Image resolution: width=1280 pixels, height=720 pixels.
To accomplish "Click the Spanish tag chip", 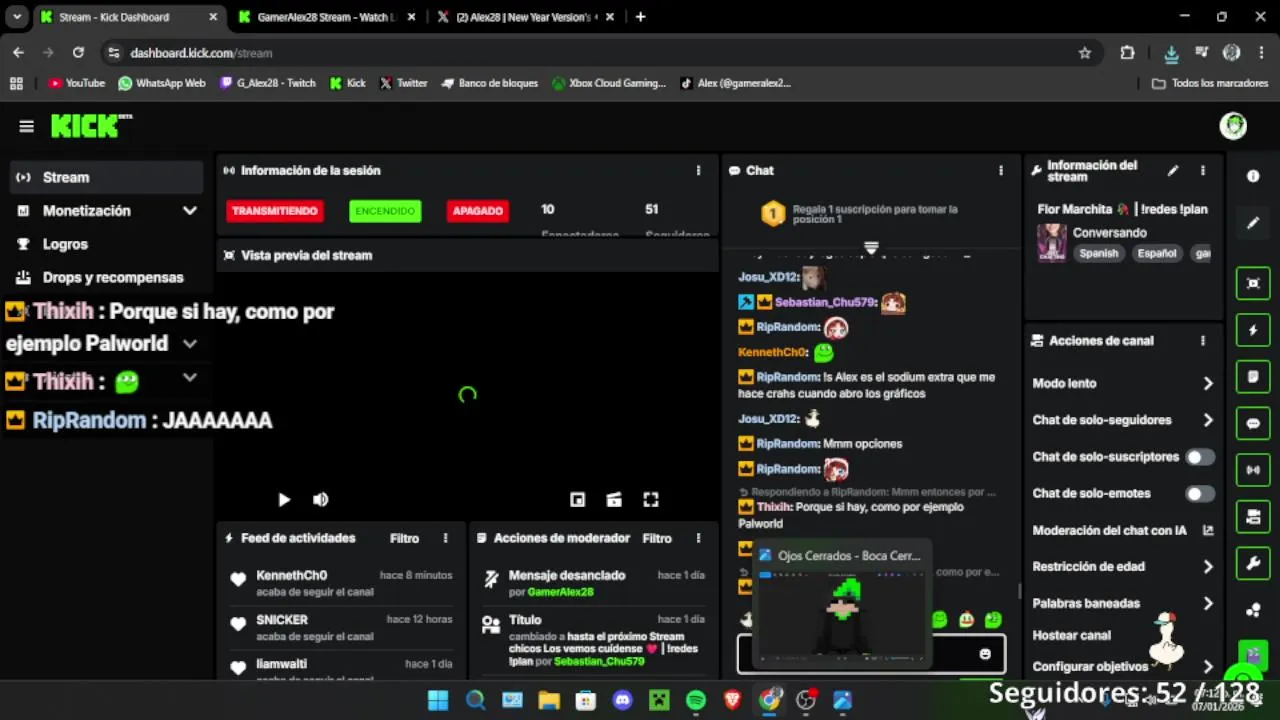I will (1098, 253).
